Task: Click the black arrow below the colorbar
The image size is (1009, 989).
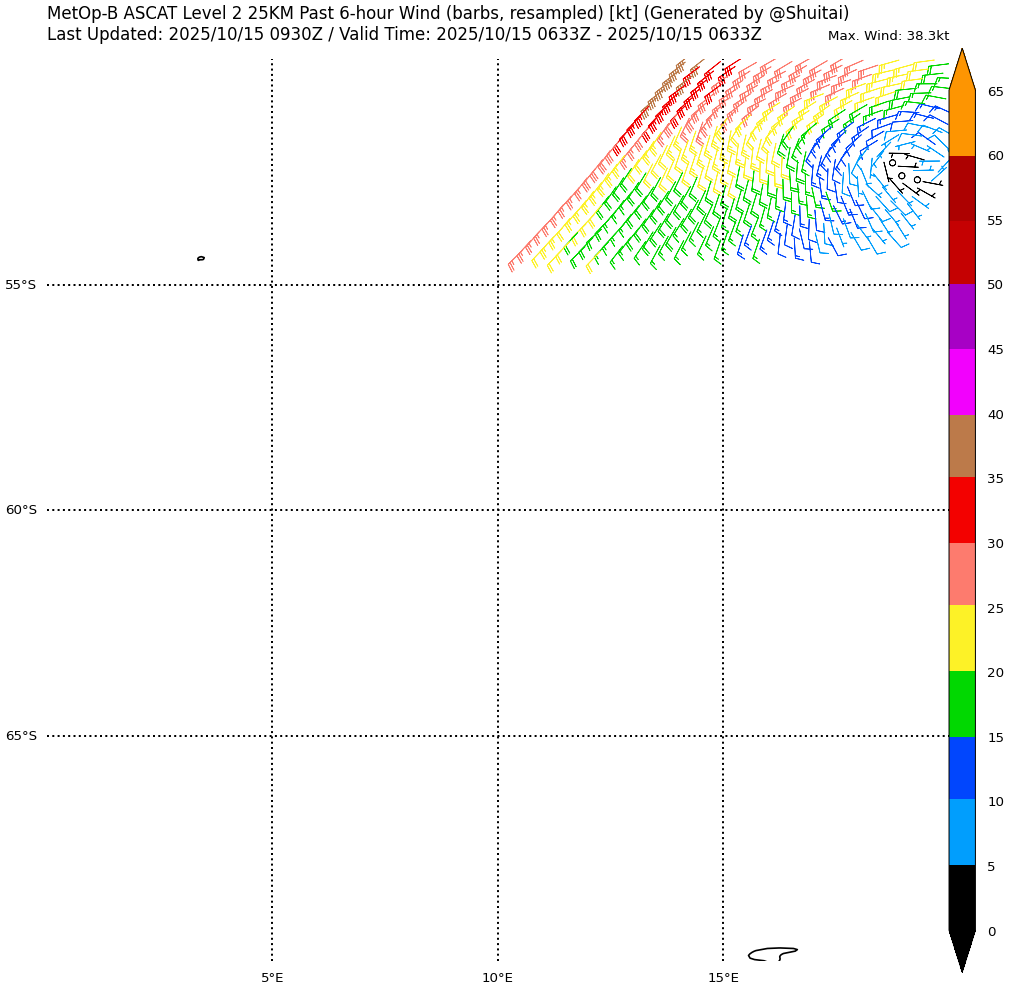Action: coord(961,950)
